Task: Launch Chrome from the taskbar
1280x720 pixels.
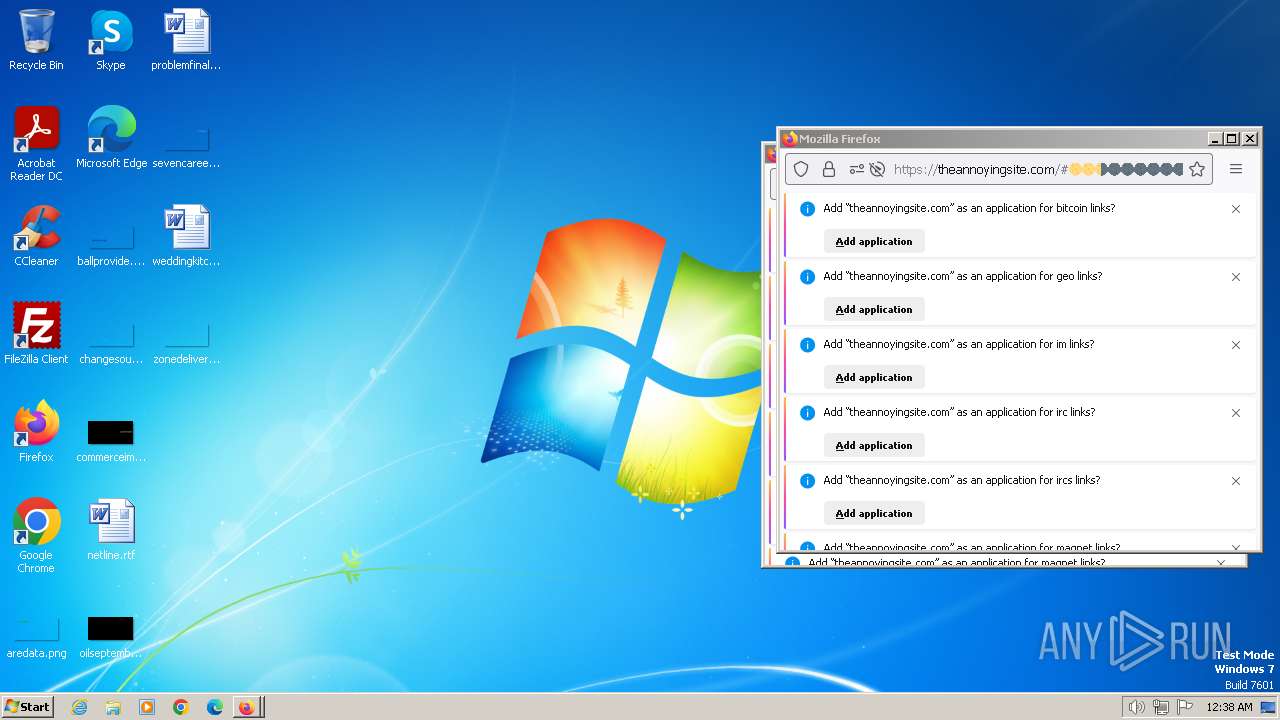Action: [181, 707]
